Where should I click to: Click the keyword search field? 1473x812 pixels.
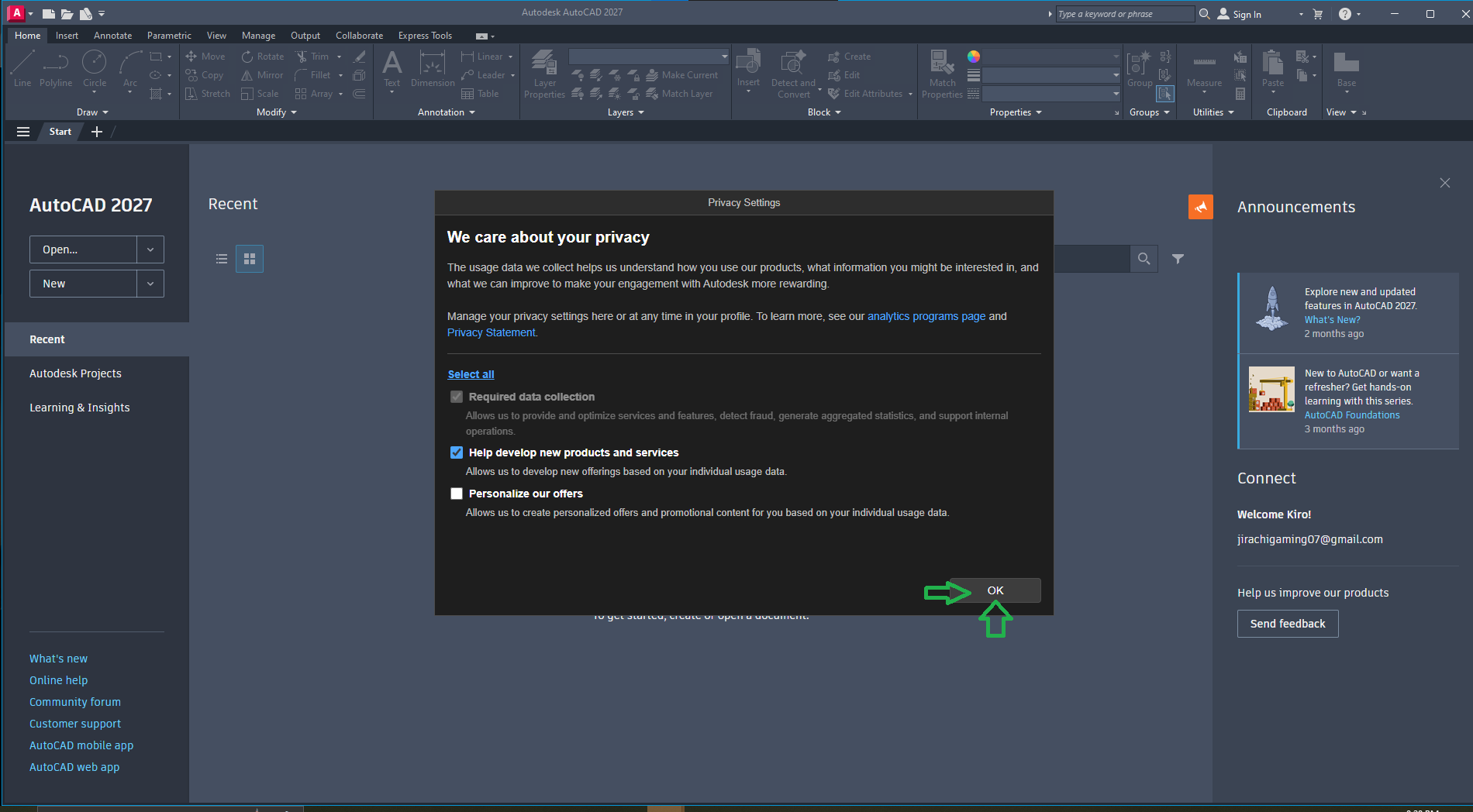(x=1125, y=14)
